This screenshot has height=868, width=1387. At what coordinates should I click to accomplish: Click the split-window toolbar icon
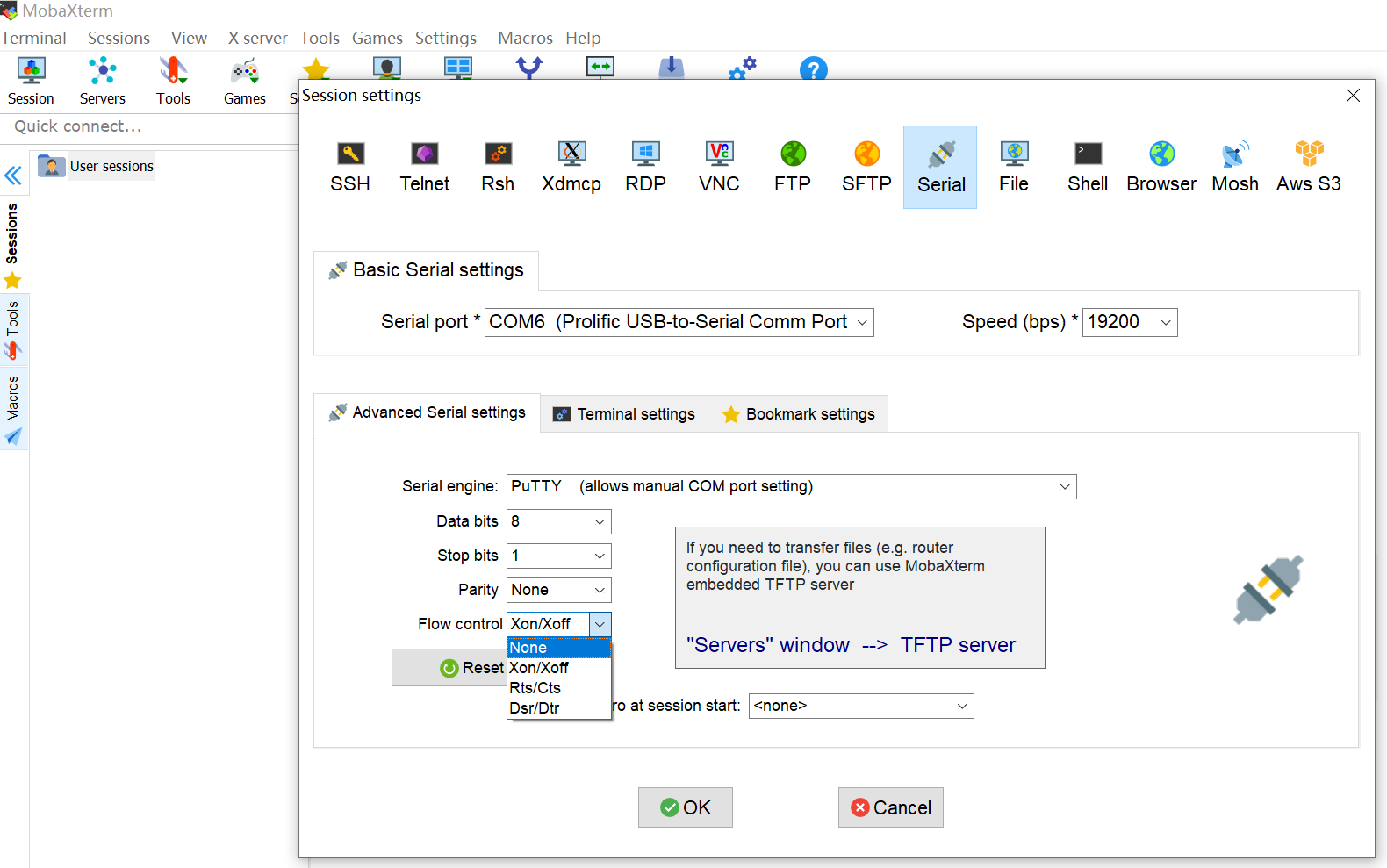pos(458,68)
